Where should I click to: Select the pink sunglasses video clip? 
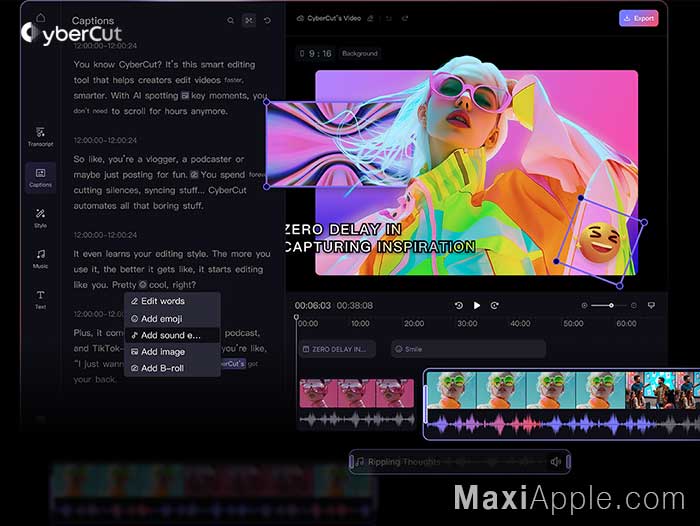click(x=357, y=393)
